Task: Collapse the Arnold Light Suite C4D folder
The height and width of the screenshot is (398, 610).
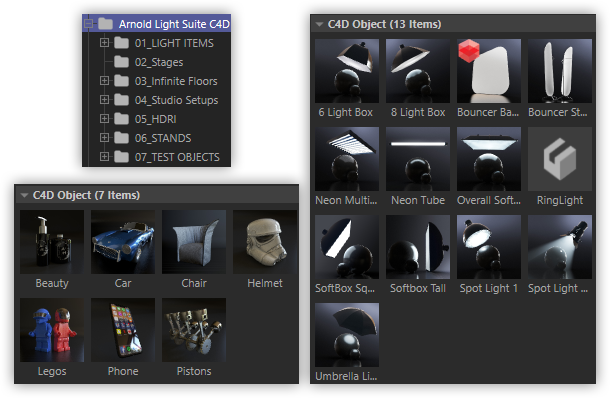Action: click(89, 24)
